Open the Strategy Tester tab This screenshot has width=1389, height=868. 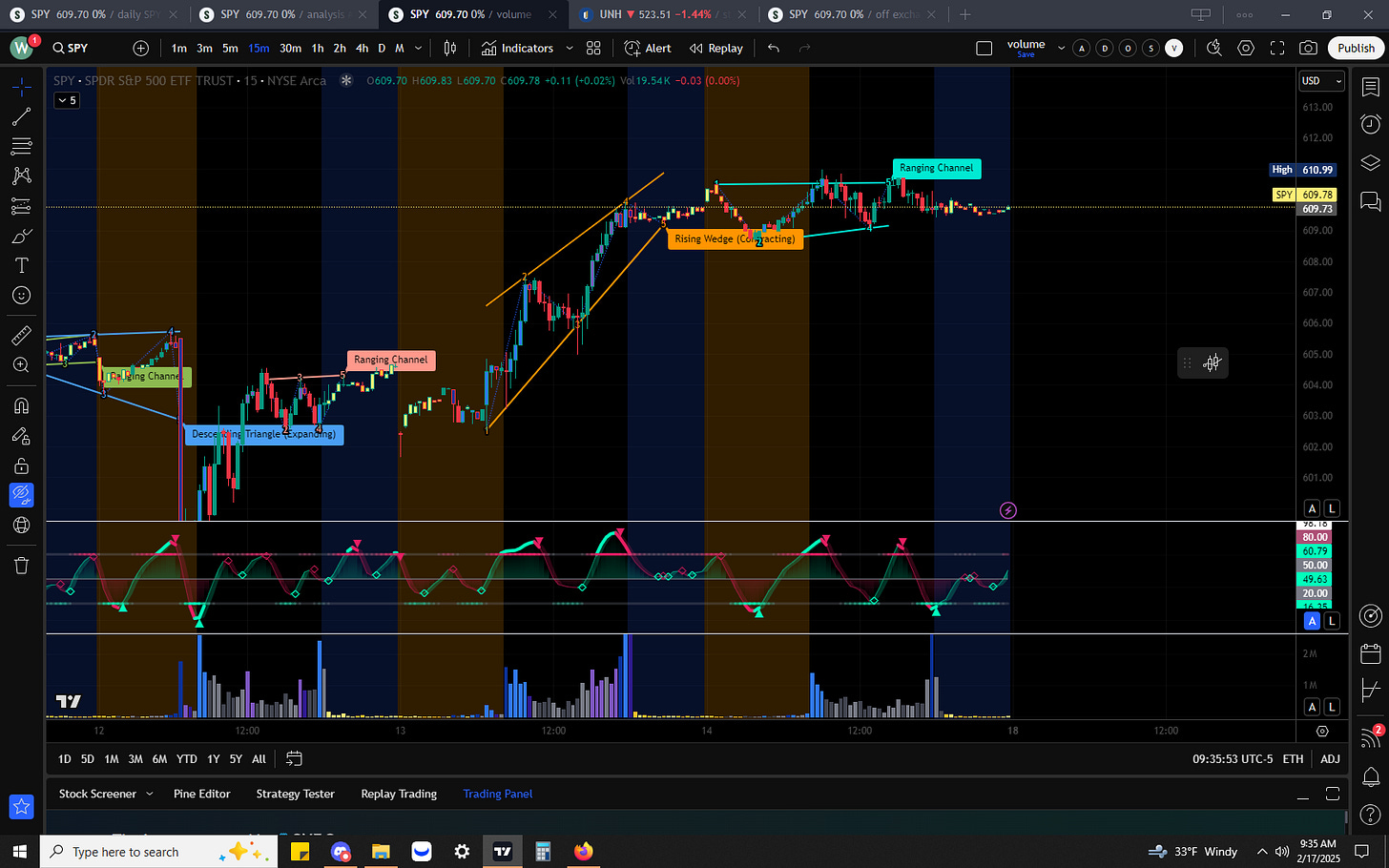pos(295,794)
